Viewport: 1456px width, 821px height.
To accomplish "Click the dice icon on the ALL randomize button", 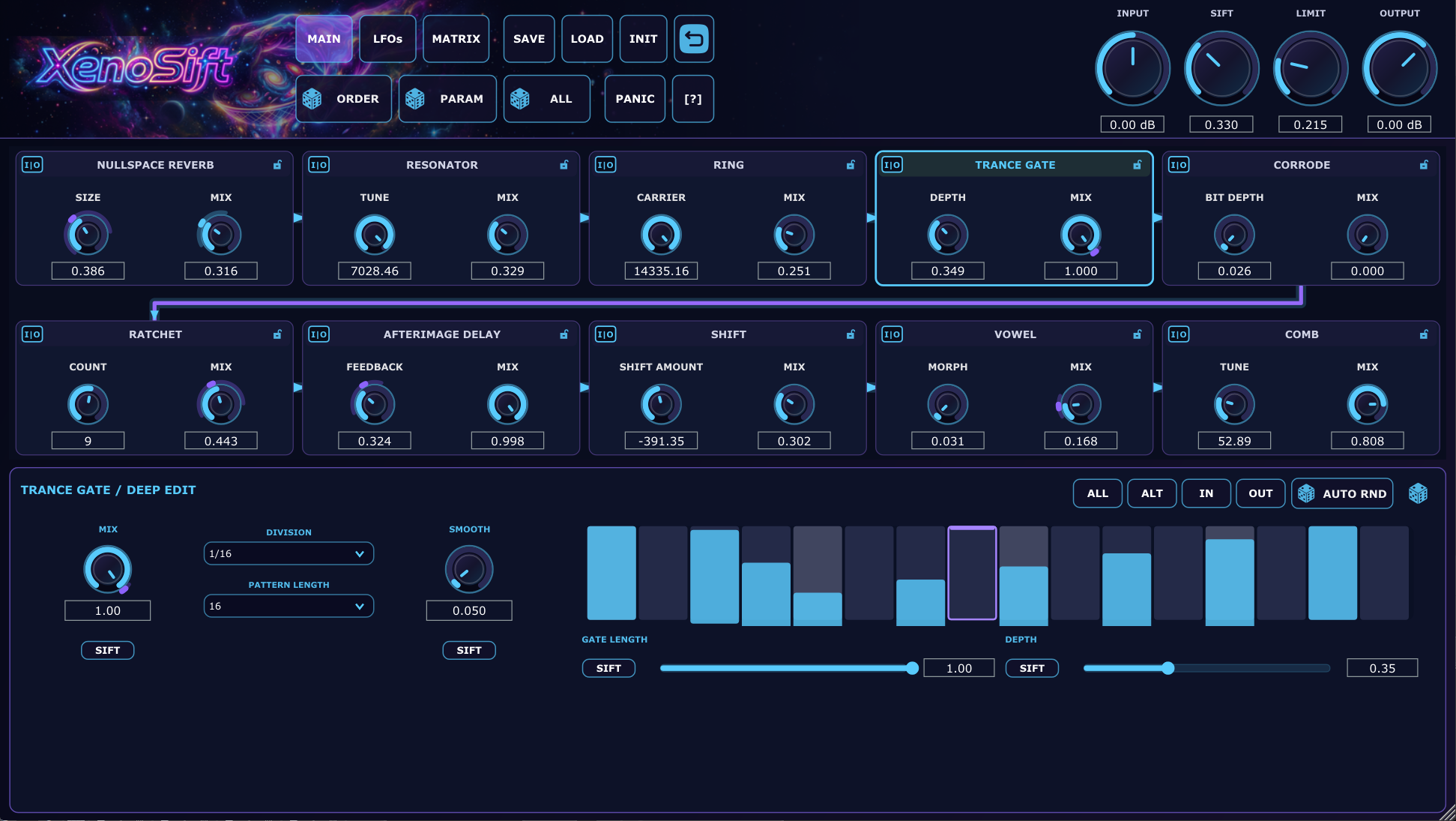I will [520, 99].
